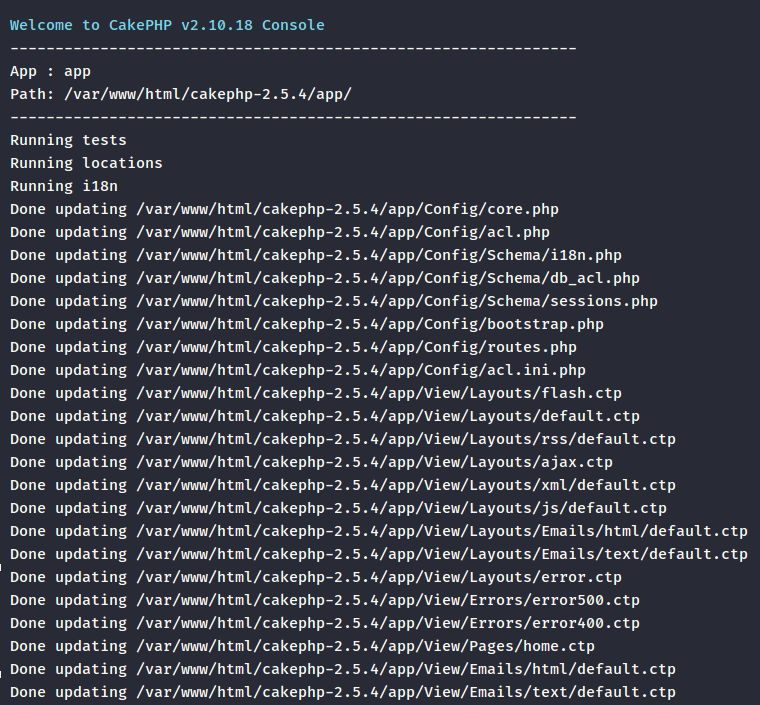Image resolution: width=760 pixels, height=705 pixels.
Task: Click the Layouts/ajax.ctp line
Action: pos(311,462)
